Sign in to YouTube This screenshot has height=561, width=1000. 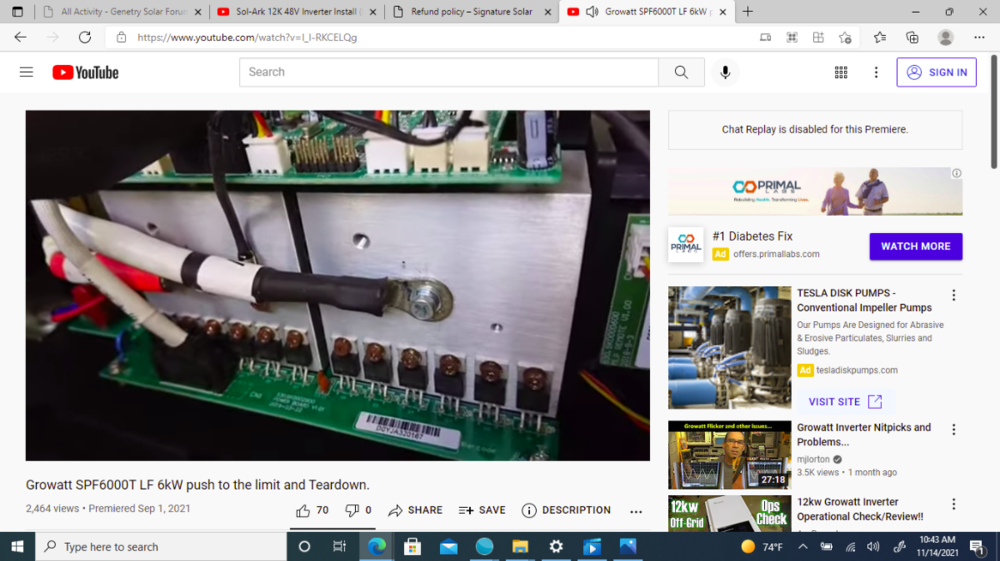tap(936, 72)
